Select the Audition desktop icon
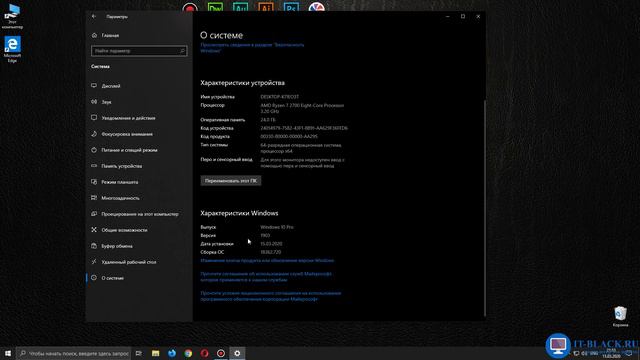This screenshot has height=360, width=640. (240, 7)
